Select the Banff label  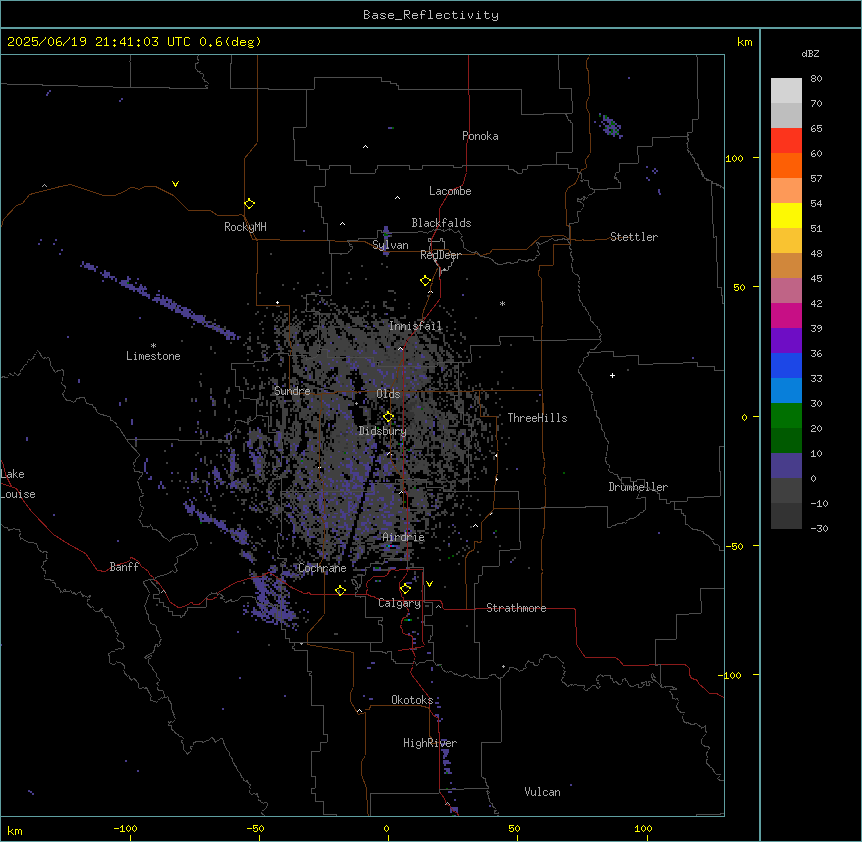click(124, 567)
